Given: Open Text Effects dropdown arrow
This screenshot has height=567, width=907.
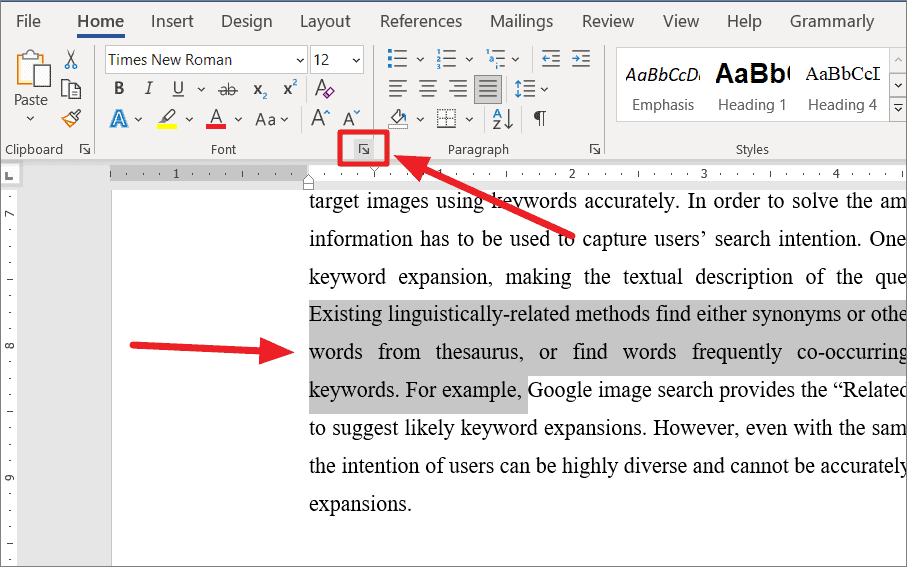Looking at the screenshot, I should pos(138,120).
